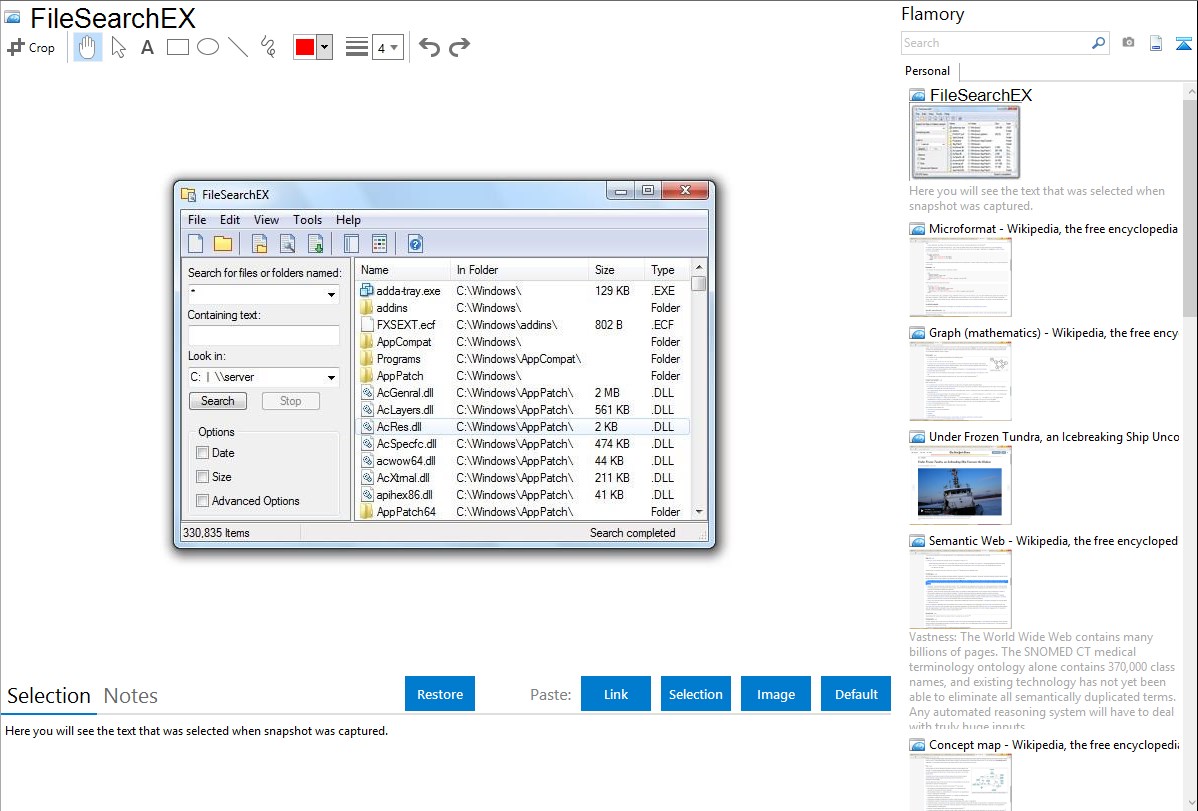Screen dimensions: 1198x811
Task: Choose the straight line tool
Action: point(238,47)
